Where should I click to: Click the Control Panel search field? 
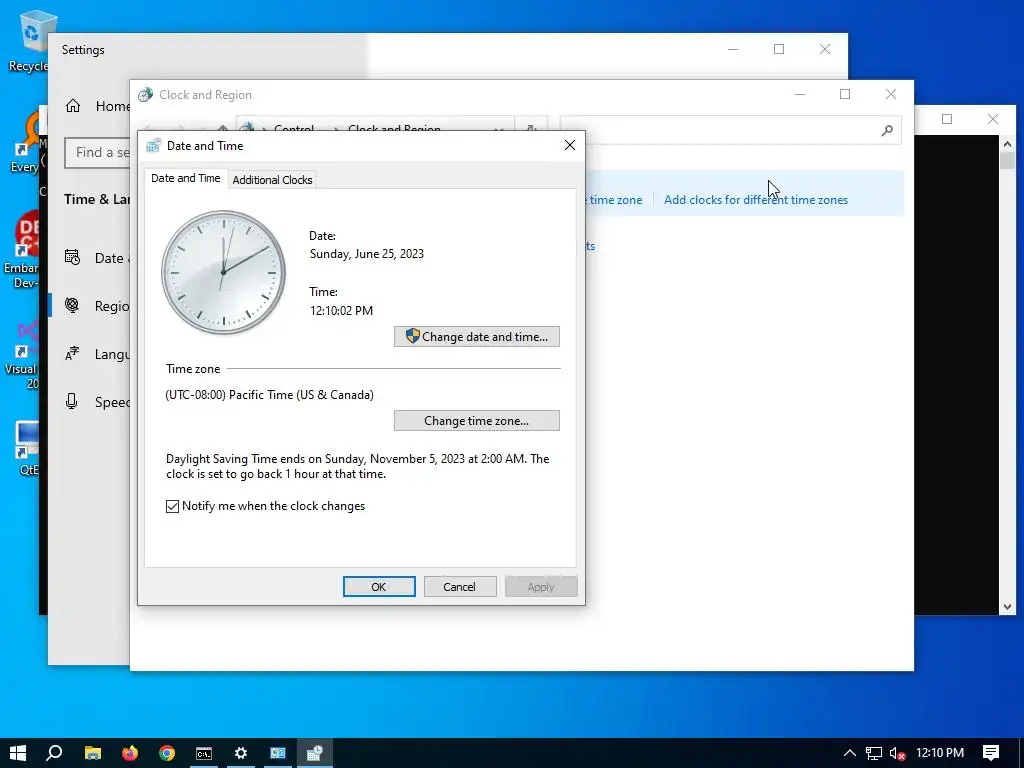click(x=731, y=131)
